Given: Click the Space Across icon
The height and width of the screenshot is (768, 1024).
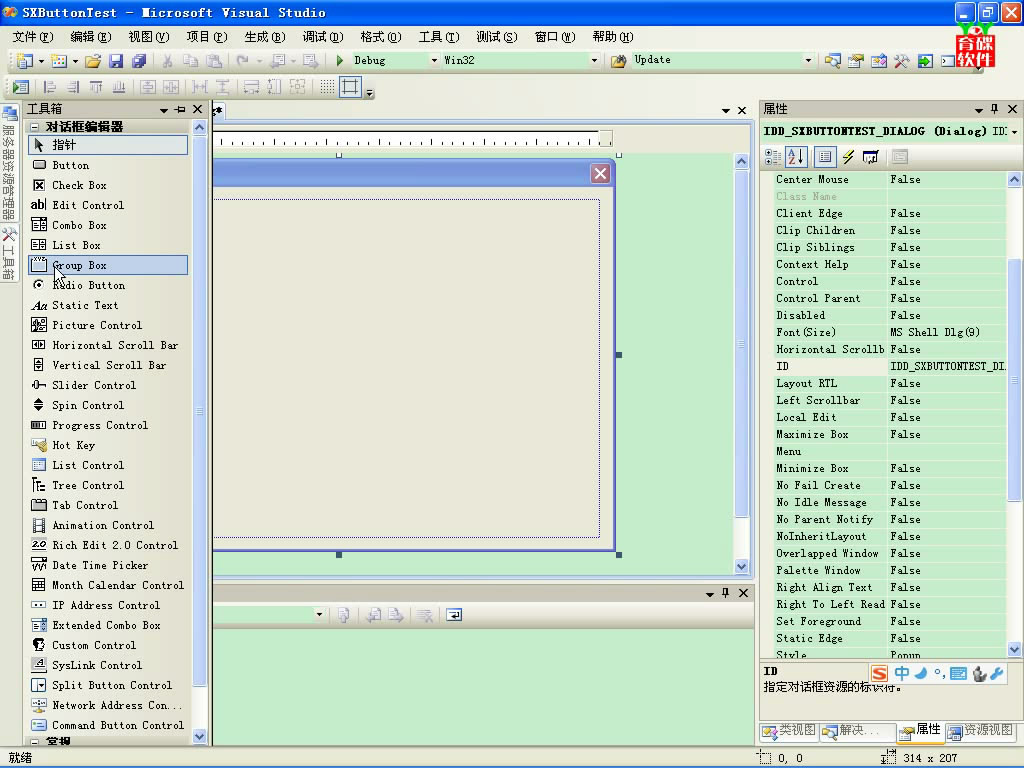Looking at the screenshot, I should pos(200,87).
